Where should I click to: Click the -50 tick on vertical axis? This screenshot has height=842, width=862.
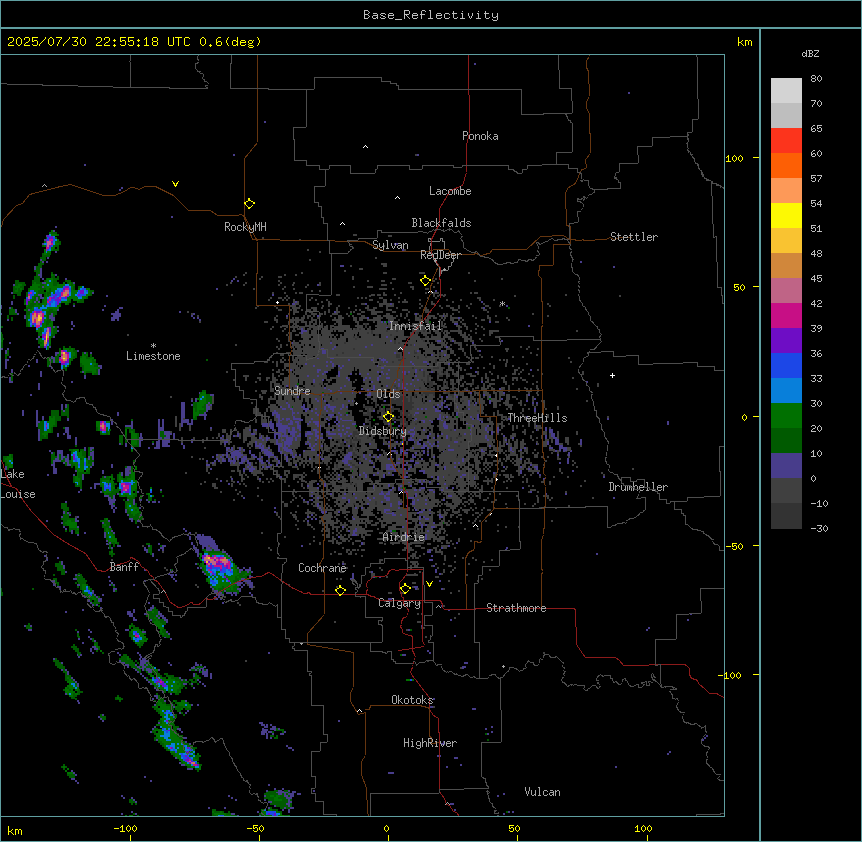tap(735, 546)
